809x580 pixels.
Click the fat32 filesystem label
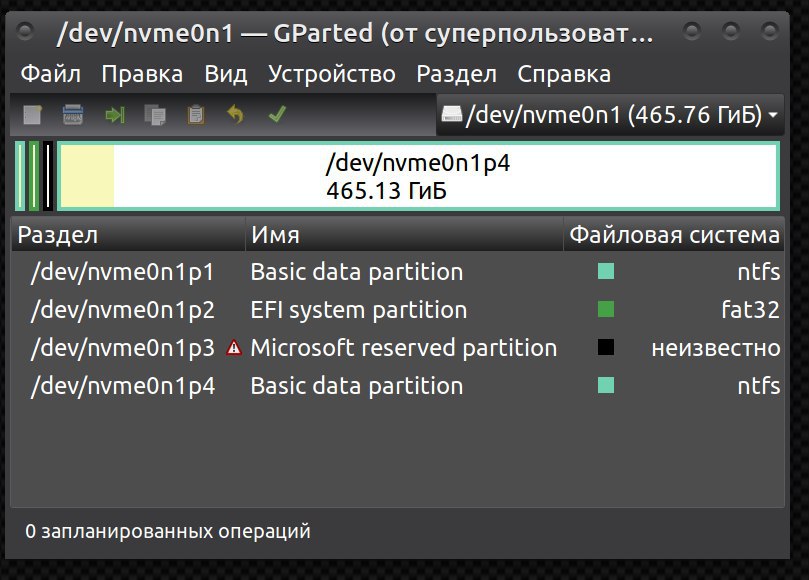click(750, 310)
